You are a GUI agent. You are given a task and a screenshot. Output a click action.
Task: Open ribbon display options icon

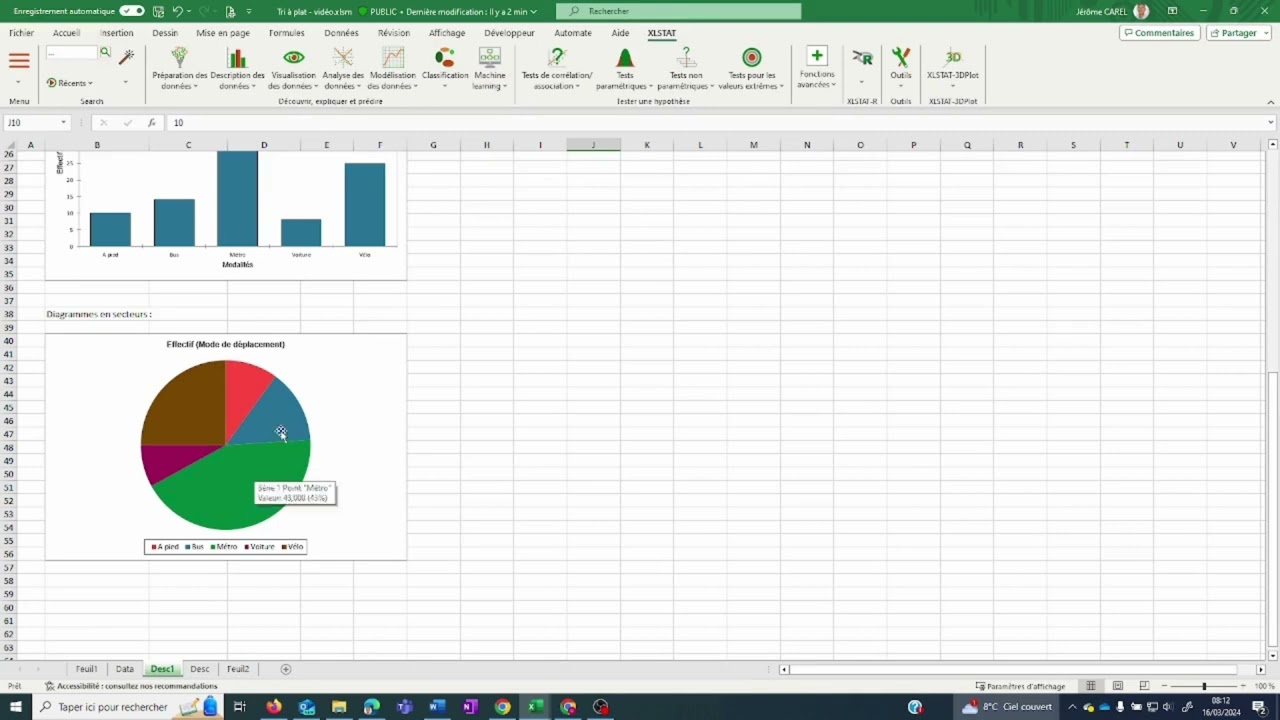click(x=1172, y=11)
